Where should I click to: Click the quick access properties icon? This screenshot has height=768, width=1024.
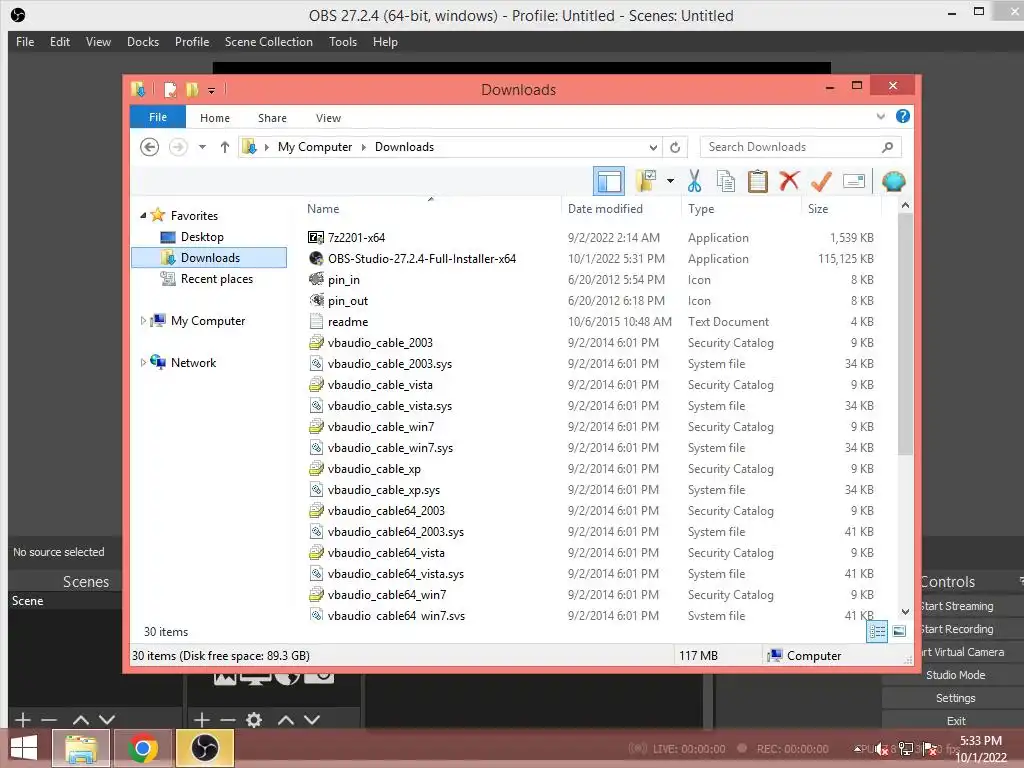pos(170,89)
